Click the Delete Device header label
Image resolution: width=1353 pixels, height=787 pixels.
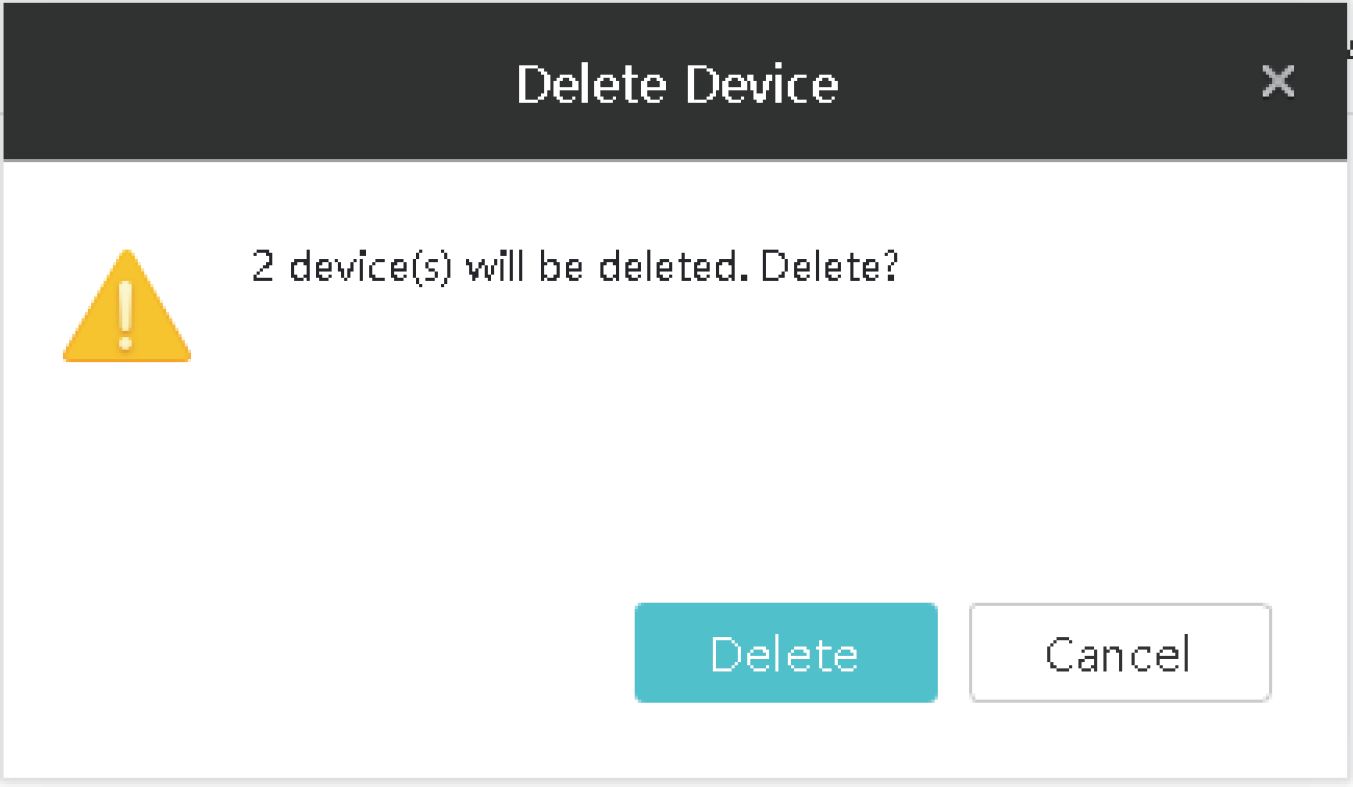[x=677, y=83]
